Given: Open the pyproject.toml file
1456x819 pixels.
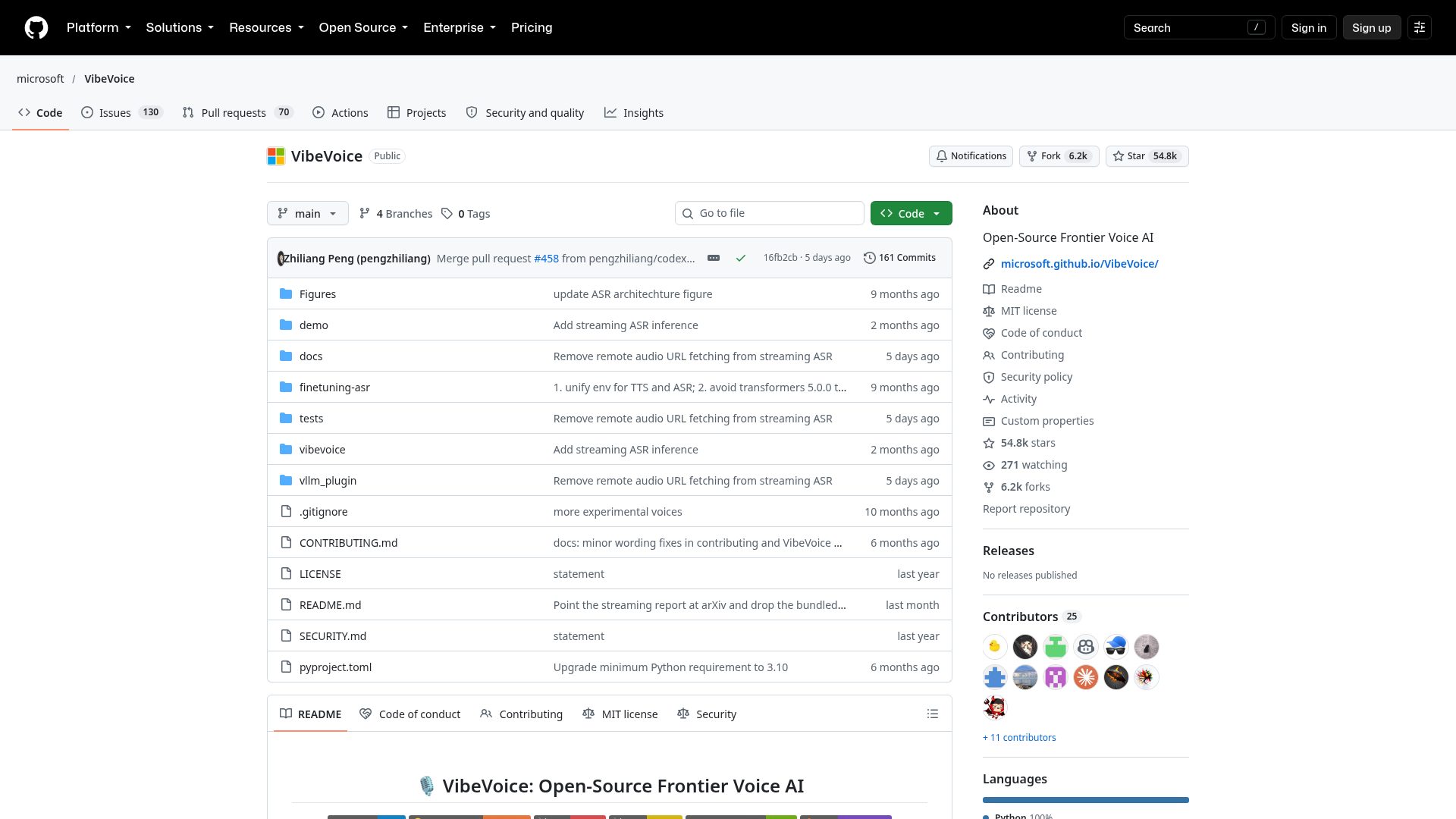Looking at the screenshot, I should [x=335, y=667].
